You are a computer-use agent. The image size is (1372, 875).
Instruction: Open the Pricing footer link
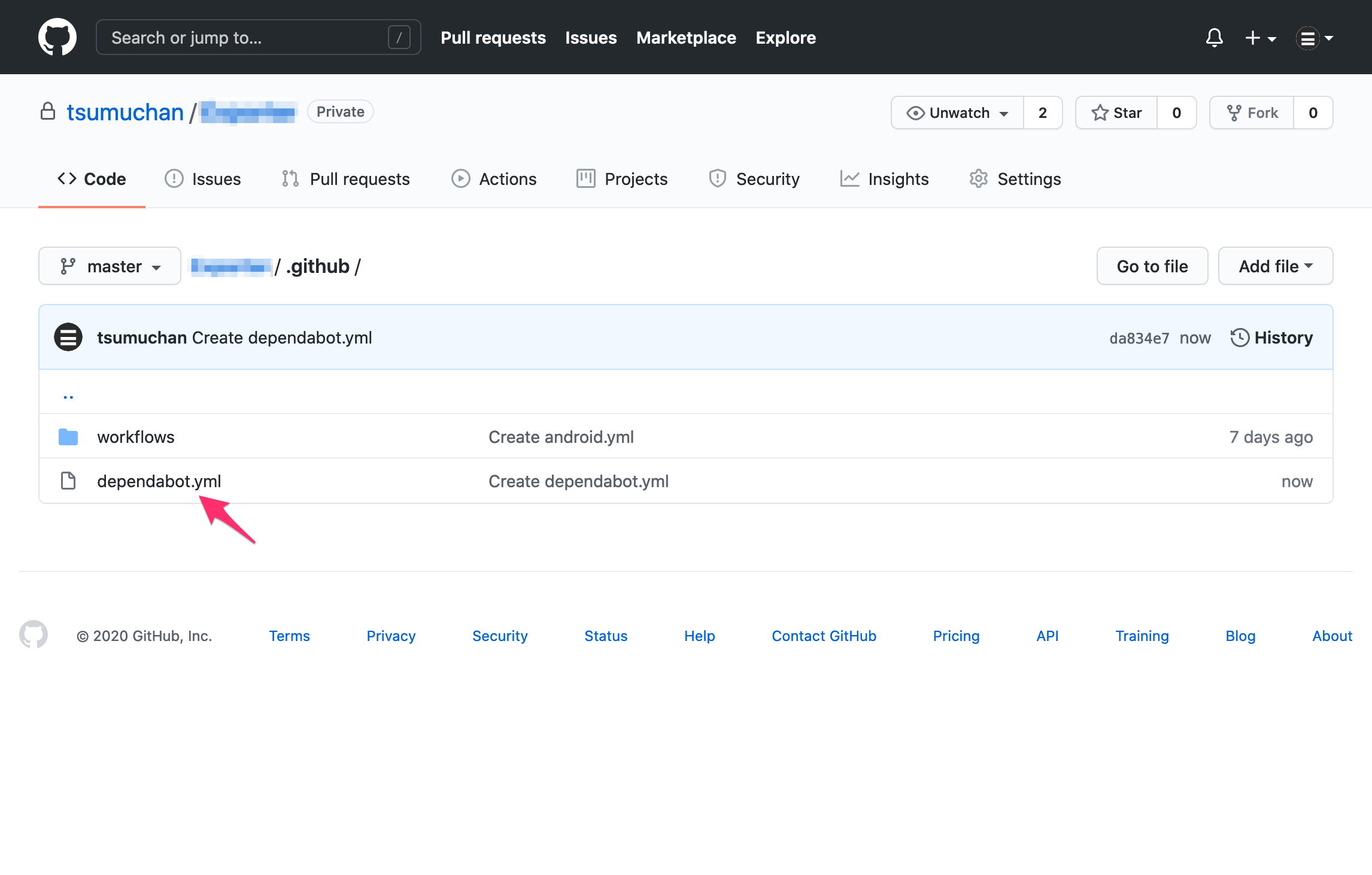click(956, 636)
